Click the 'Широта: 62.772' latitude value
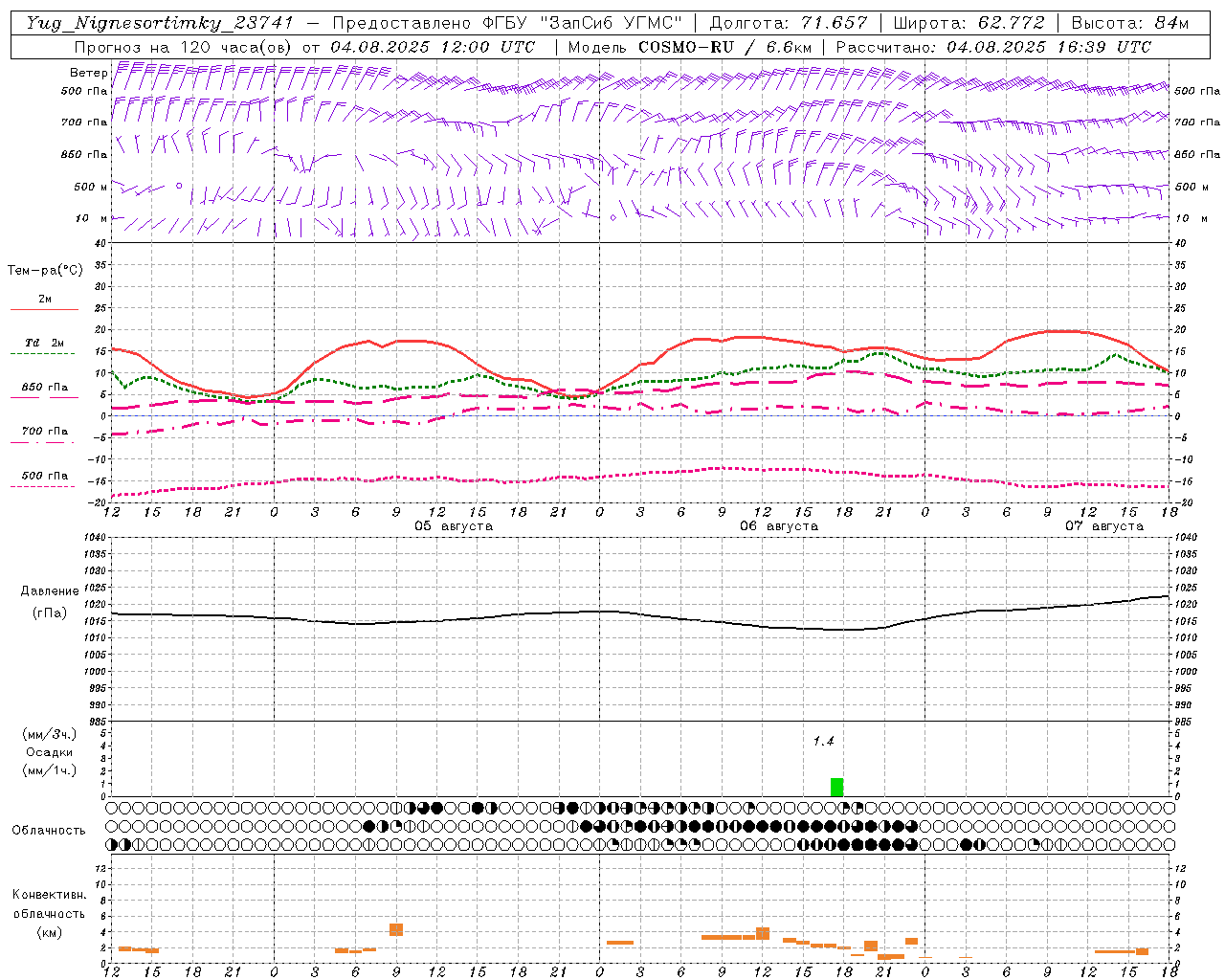The image size is (1225, 980). (x=969, y=23)
